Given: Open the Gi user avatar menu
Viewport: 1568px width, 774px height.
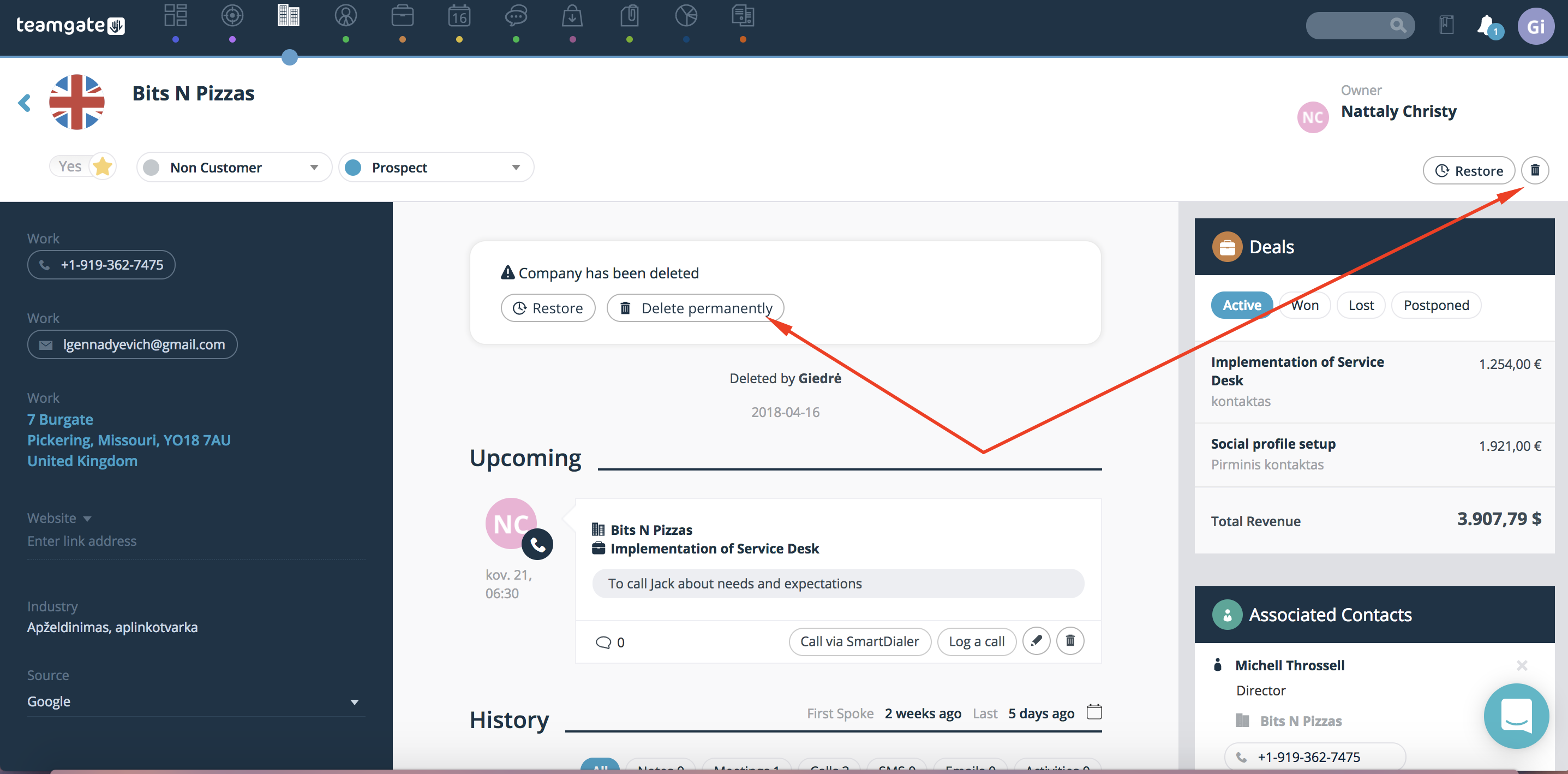Looking at the screenshot, I should click(1536, 26).
